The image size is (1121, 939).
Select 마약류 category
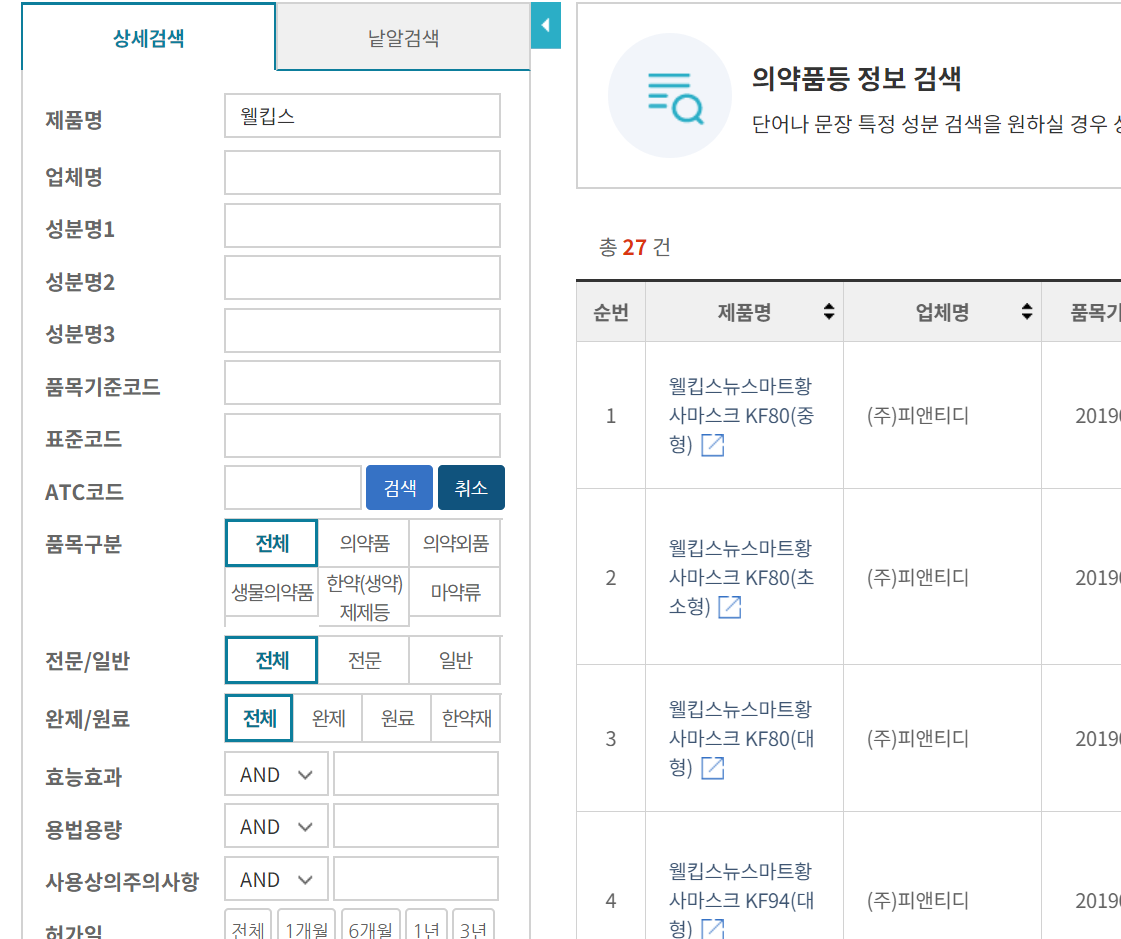455,592
